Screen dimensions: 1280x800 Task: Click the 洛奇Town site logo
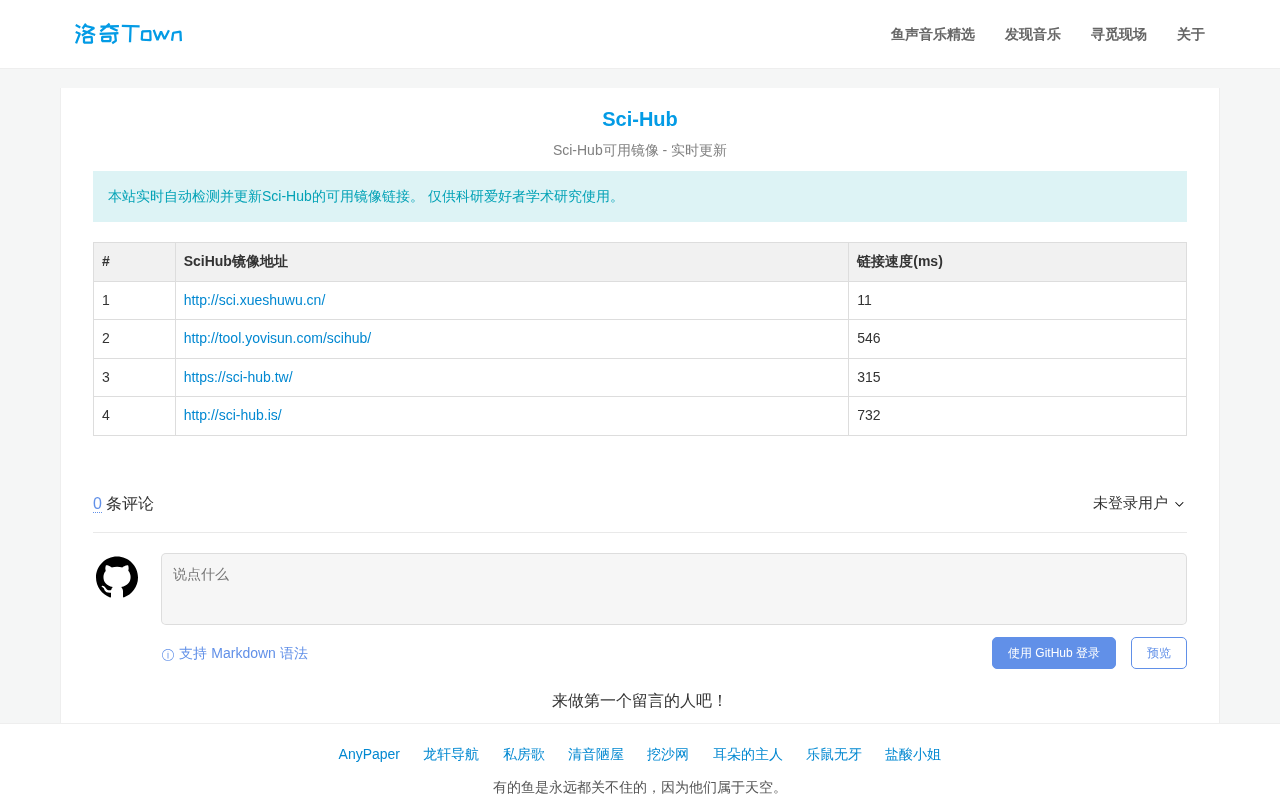pos(128,34)
